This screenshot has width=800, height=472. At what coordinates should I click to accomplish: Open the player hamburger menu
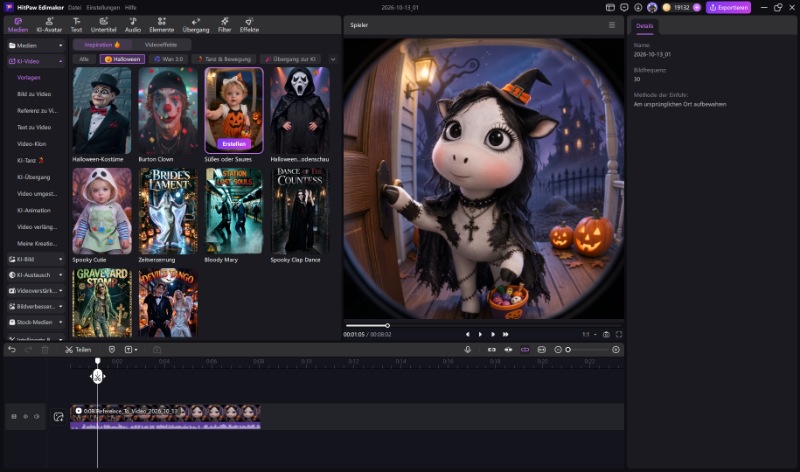pyautogui.click(x=612, y=24)
